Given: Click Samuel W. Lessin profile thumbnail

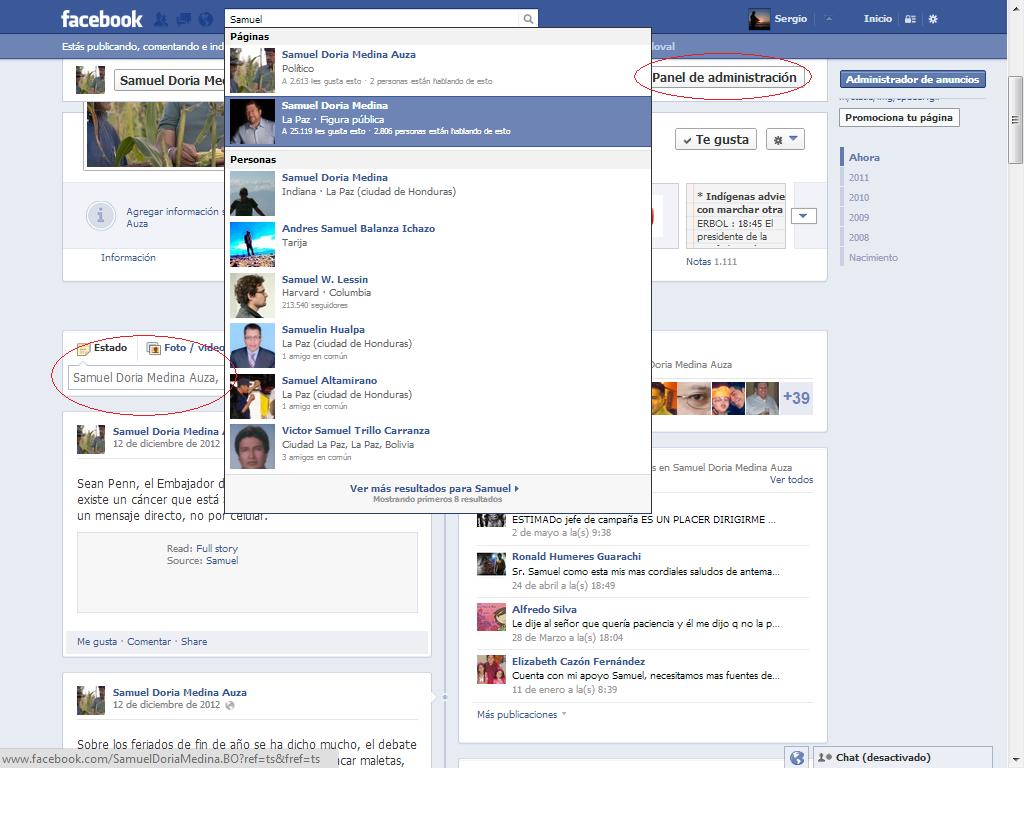Looking at the screenshot, I should coord(252,295).
